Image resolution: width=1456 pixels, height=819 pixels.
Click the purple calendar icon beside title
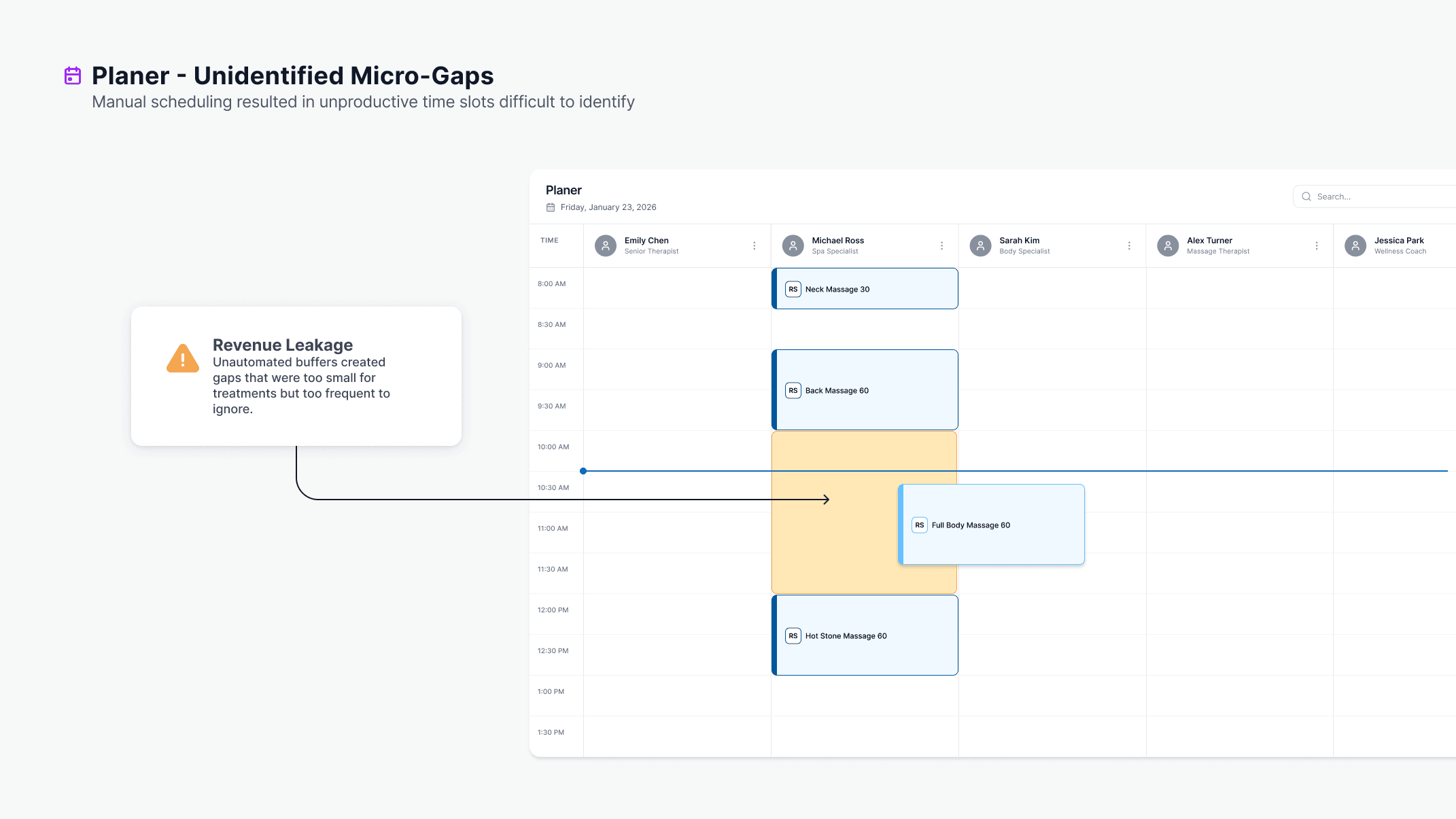(73, 75)
